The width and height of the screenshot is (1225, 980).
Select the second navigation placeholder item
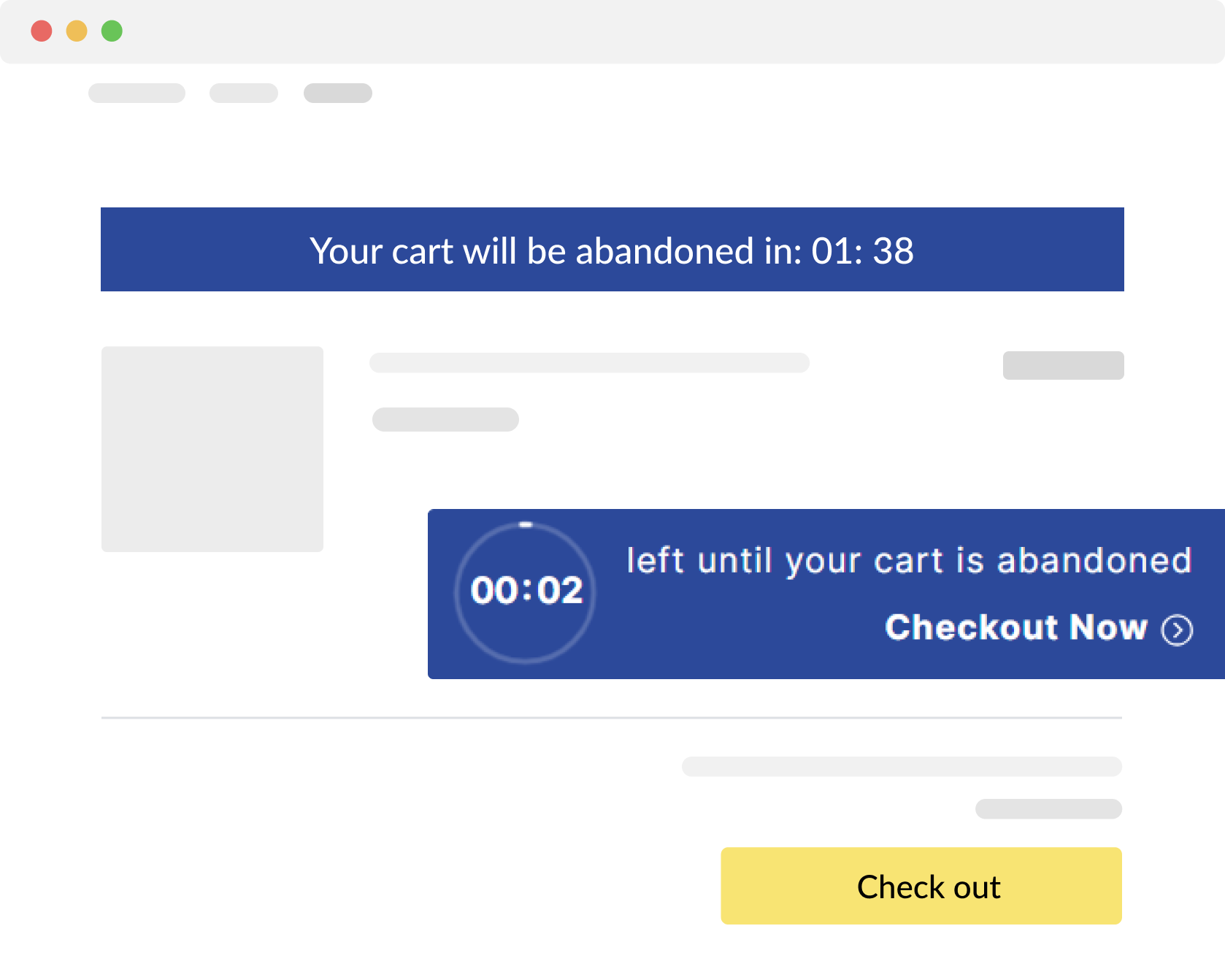coord(243,93)
